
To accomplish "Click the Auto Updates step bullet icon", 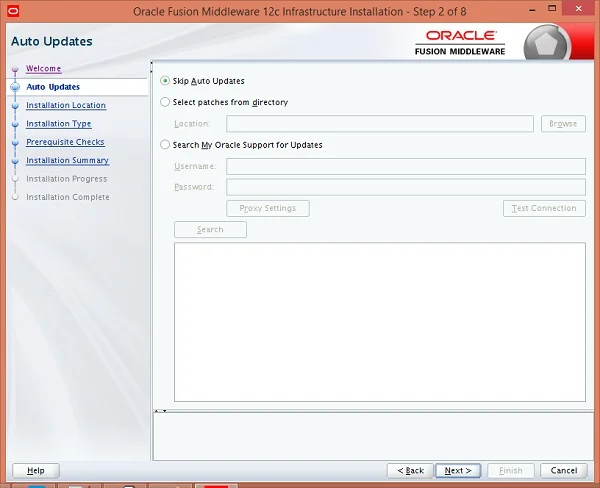I will click(x=15, y=87).
